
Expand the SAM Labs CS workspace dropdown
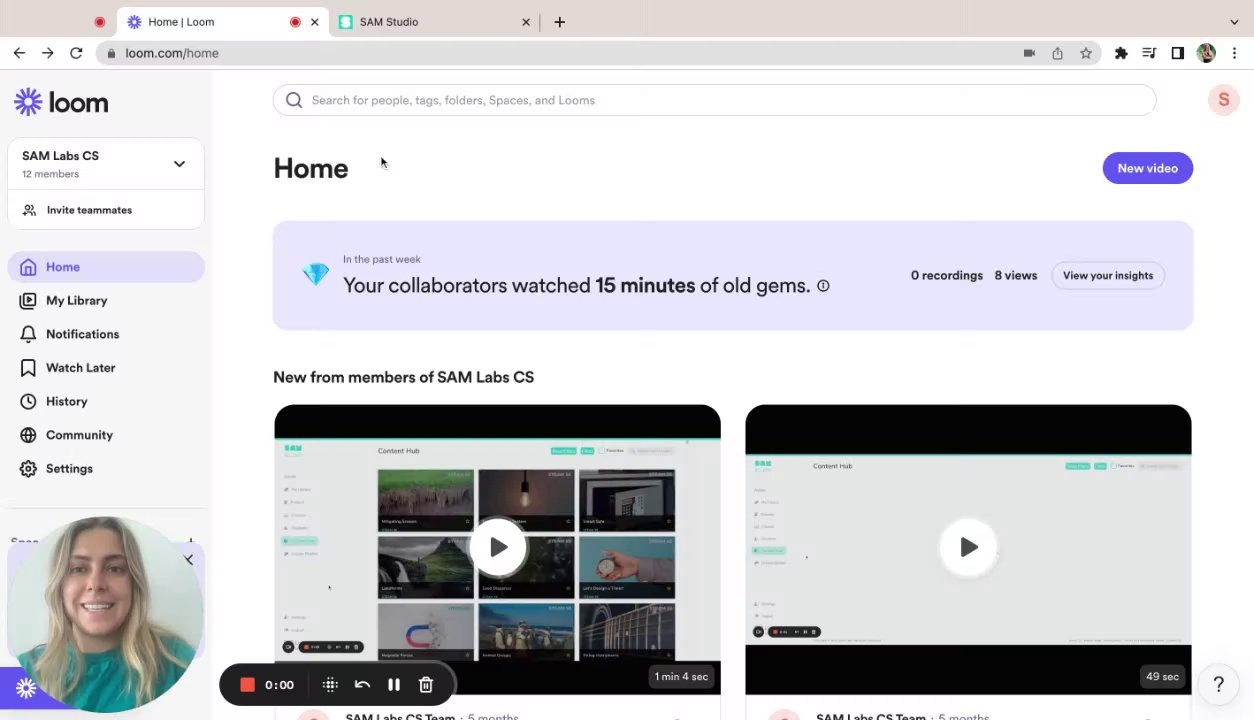click(179, 164)
